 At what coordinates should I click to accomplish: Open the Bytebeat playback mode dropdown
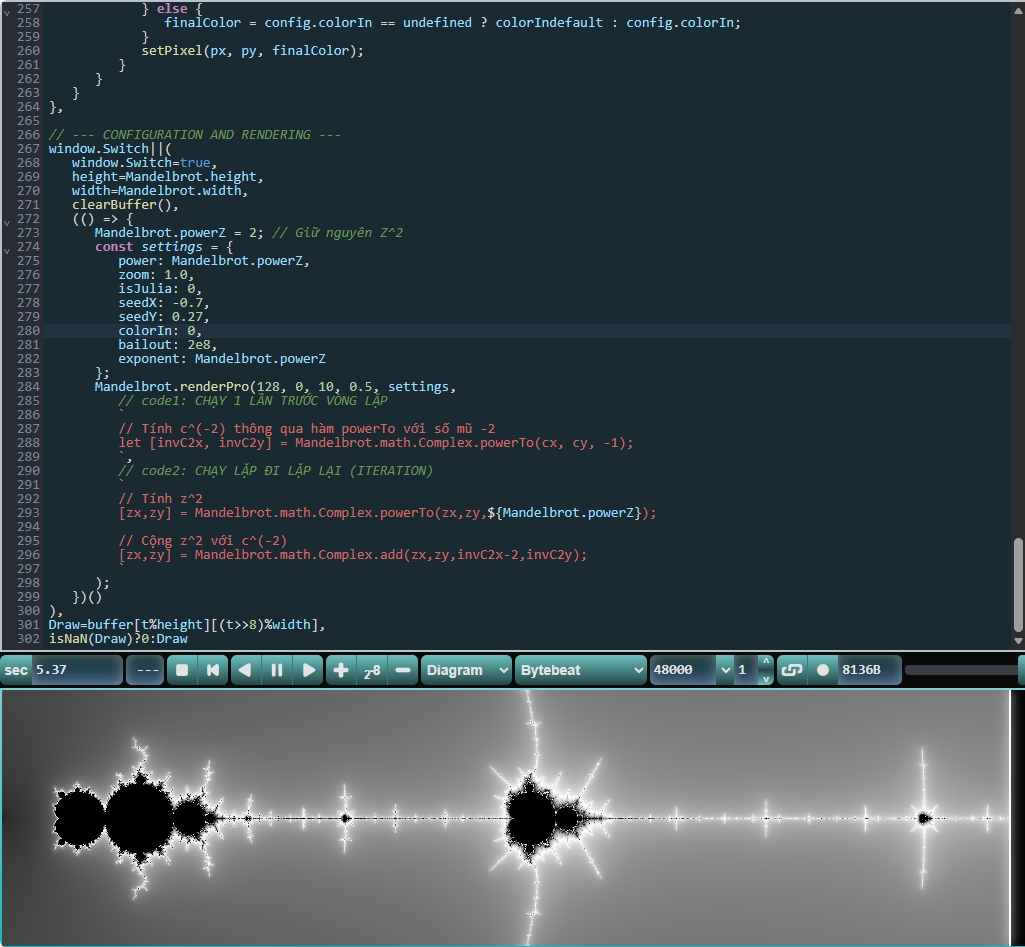coord(580,670)
